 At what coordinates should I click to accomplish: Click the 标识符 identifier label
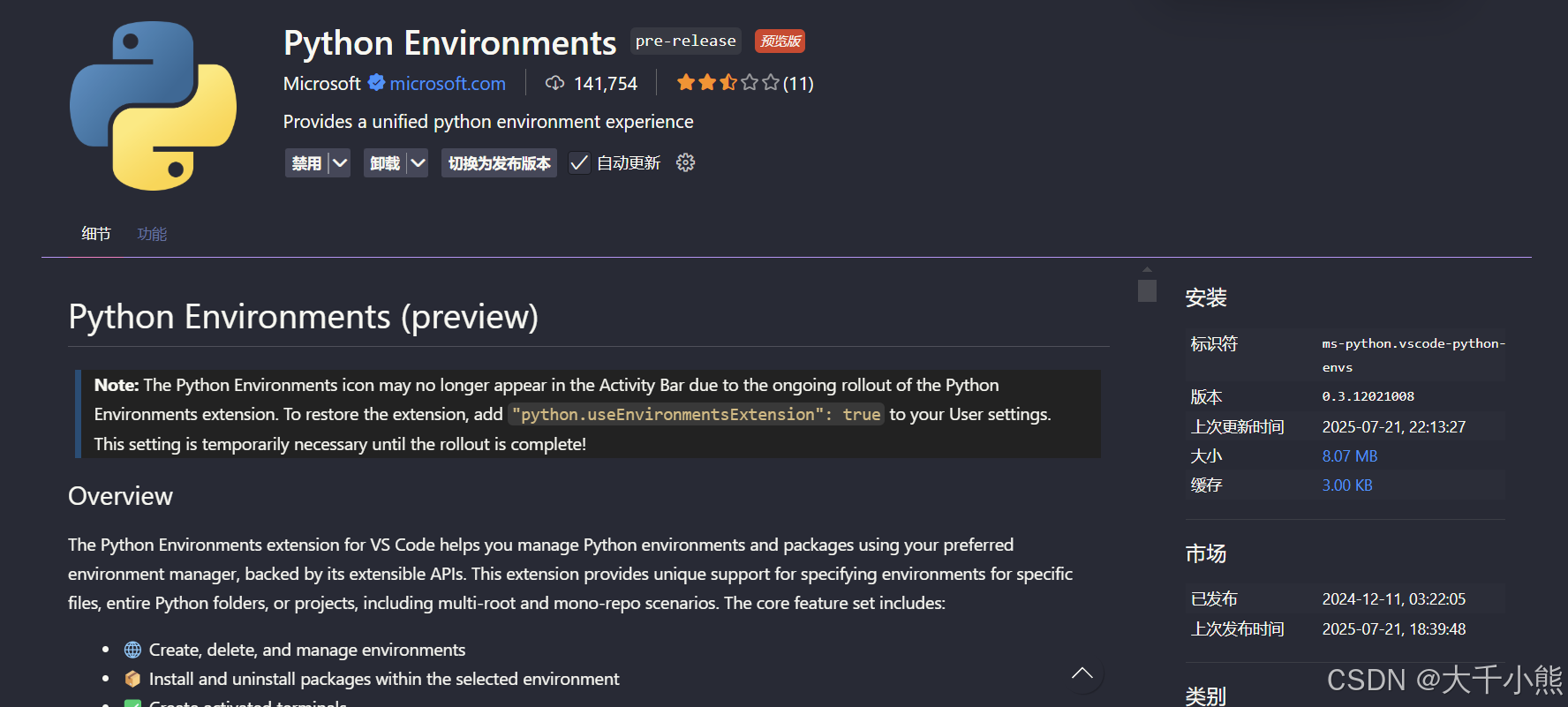tap(1214, 343)
